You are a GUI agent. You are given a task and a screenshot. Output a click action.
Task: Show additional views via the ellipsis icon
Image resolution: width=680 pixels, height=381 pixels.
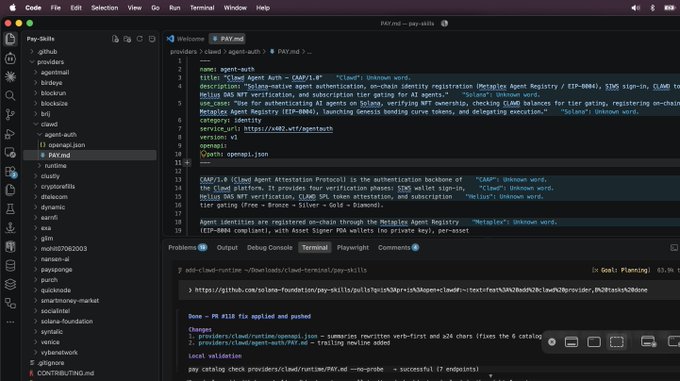click(10, 322)
